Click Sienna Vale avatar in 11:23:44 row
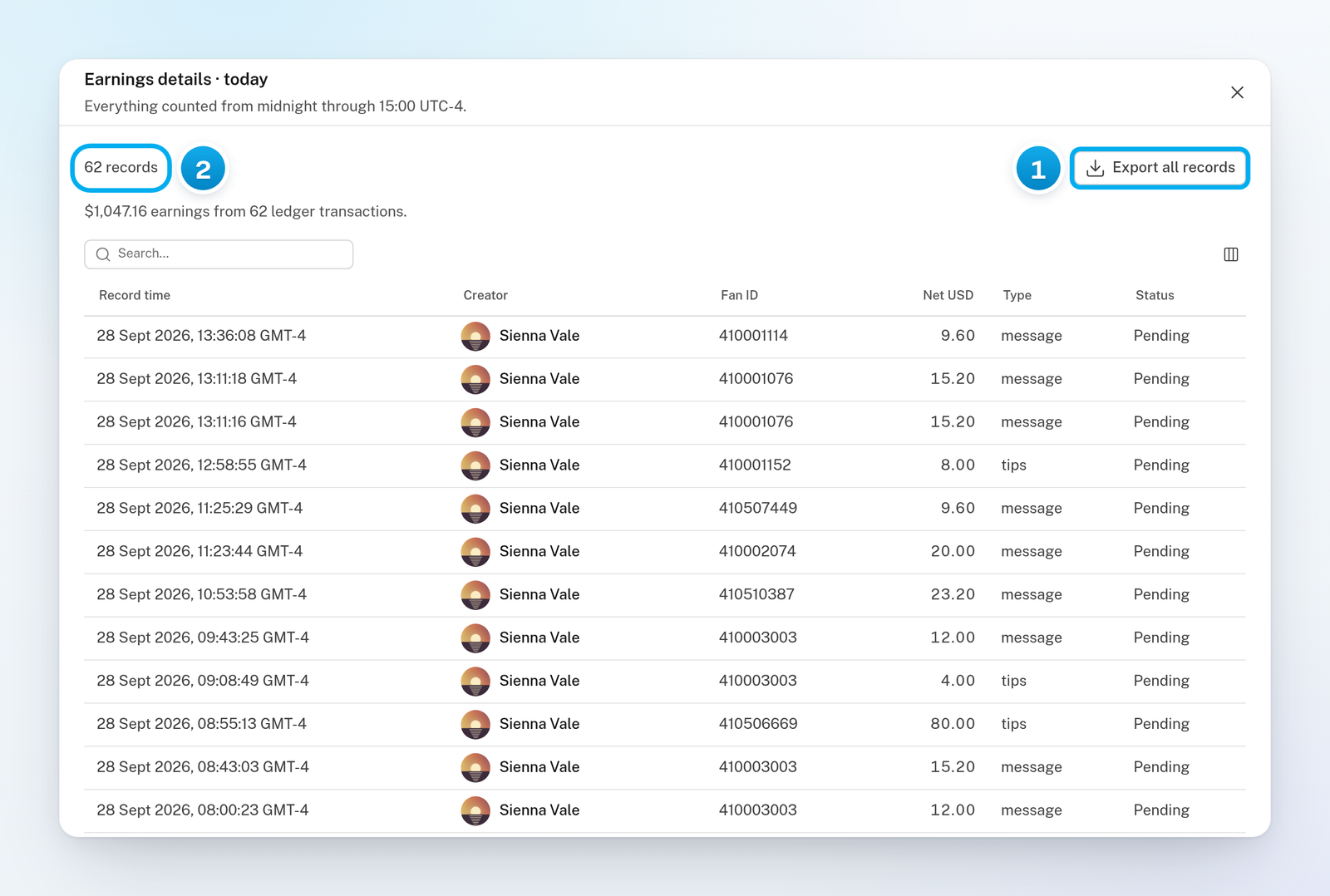Viewport: 1330px width, 896px height. [x=475, y=553]
